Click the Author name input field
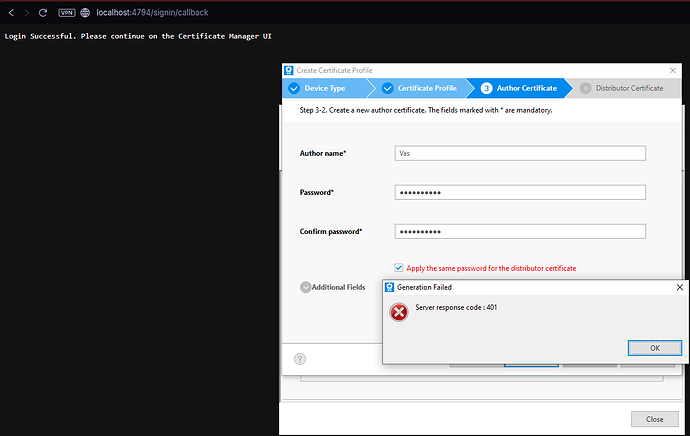 coord(520,153)
